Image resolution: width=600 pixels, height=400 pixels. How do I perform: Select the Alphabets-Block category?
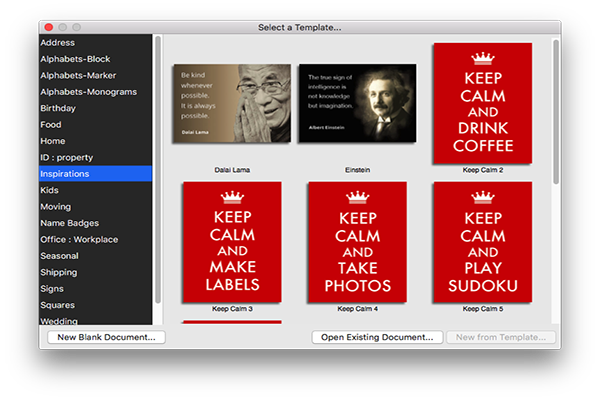[x=95, y=59]
